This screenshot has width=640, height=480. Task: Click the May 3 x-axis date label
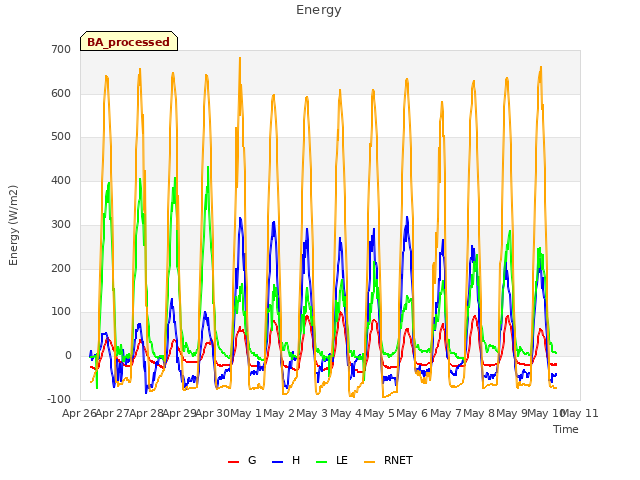312,413
